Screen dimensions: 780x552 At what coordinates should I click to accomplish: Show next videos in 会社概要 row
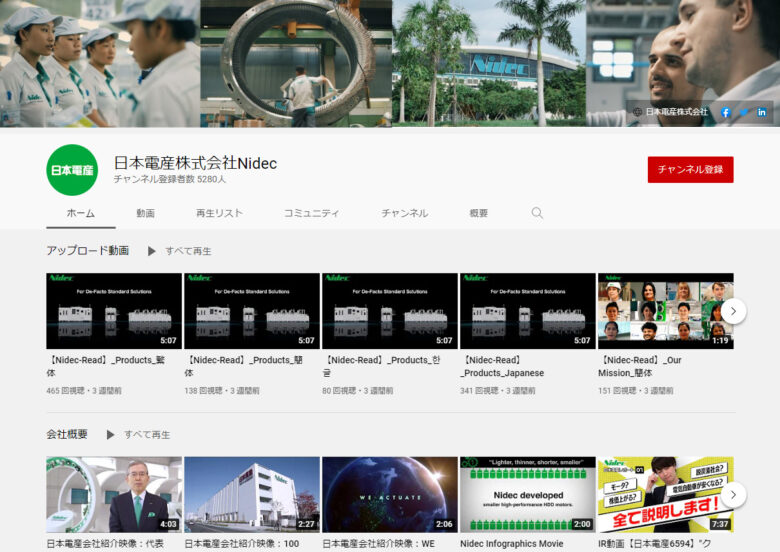[733, 495]
